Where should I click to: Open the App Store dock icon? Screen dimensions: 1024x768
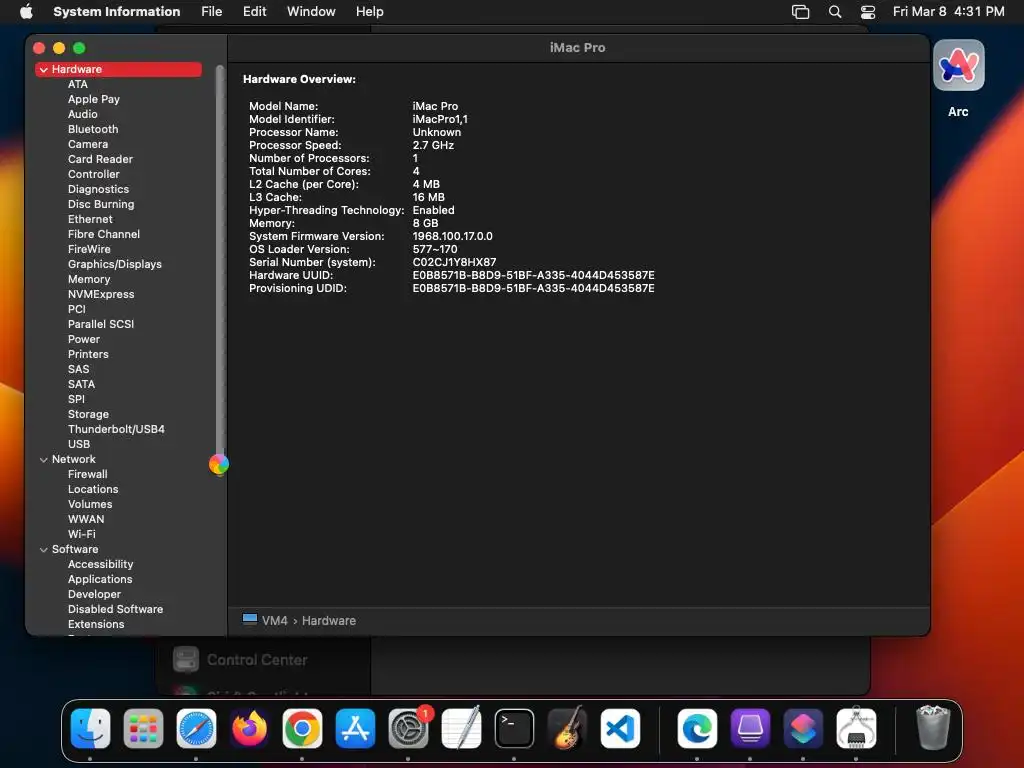[x=355, y=728]
